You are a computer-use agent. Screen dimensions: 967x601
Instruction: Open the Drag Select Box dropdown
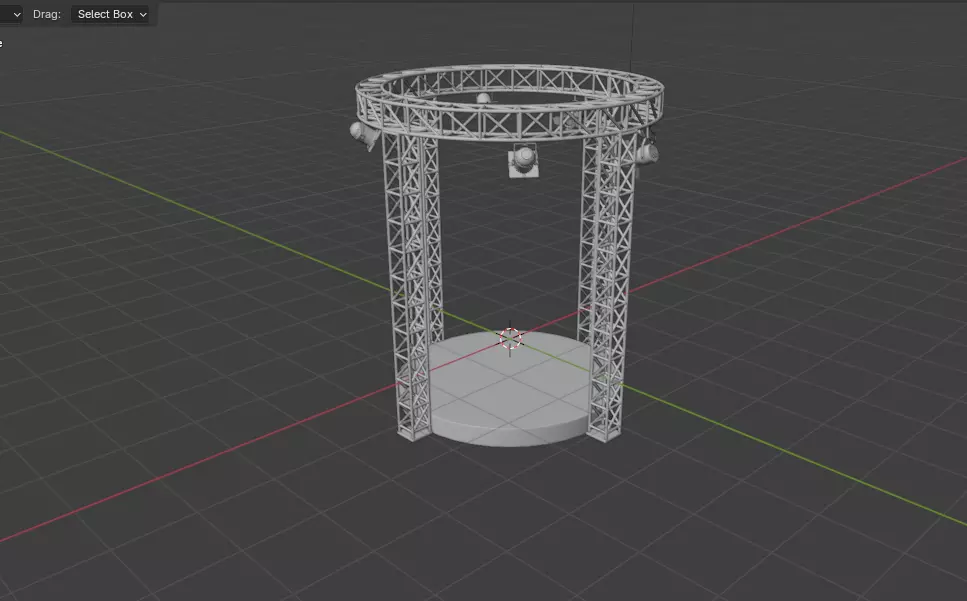click(x=110, y=14)
